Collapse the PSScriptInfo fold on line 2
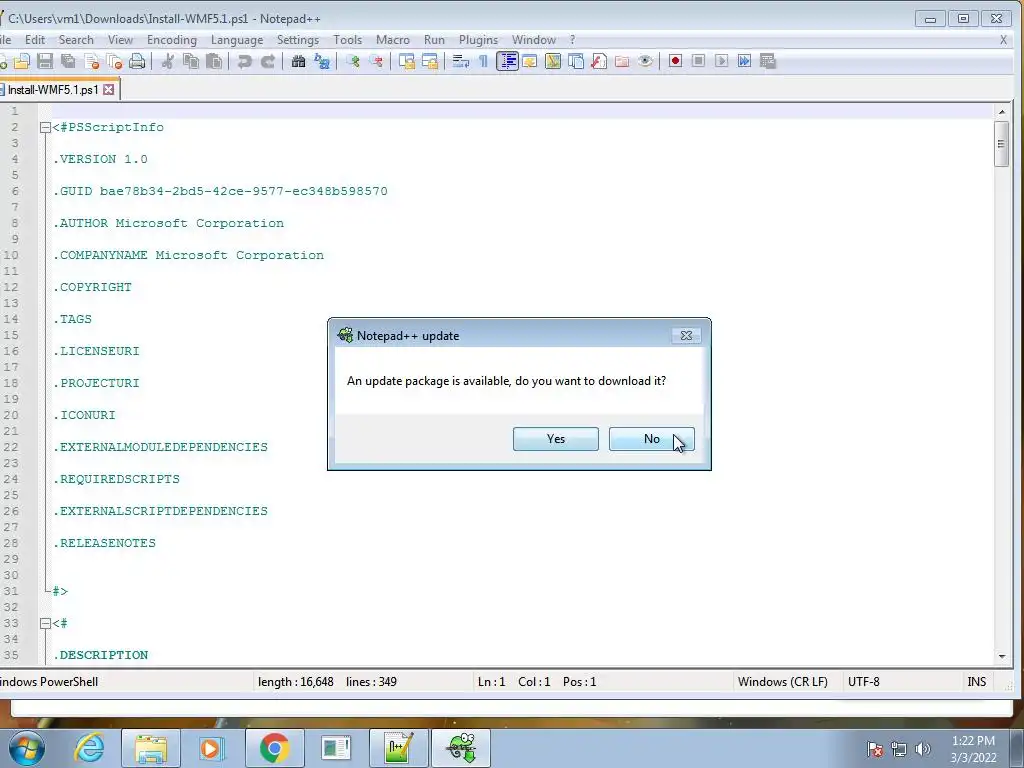The height and width of the screenshot is (768, 1024). (x=45, y=127)
